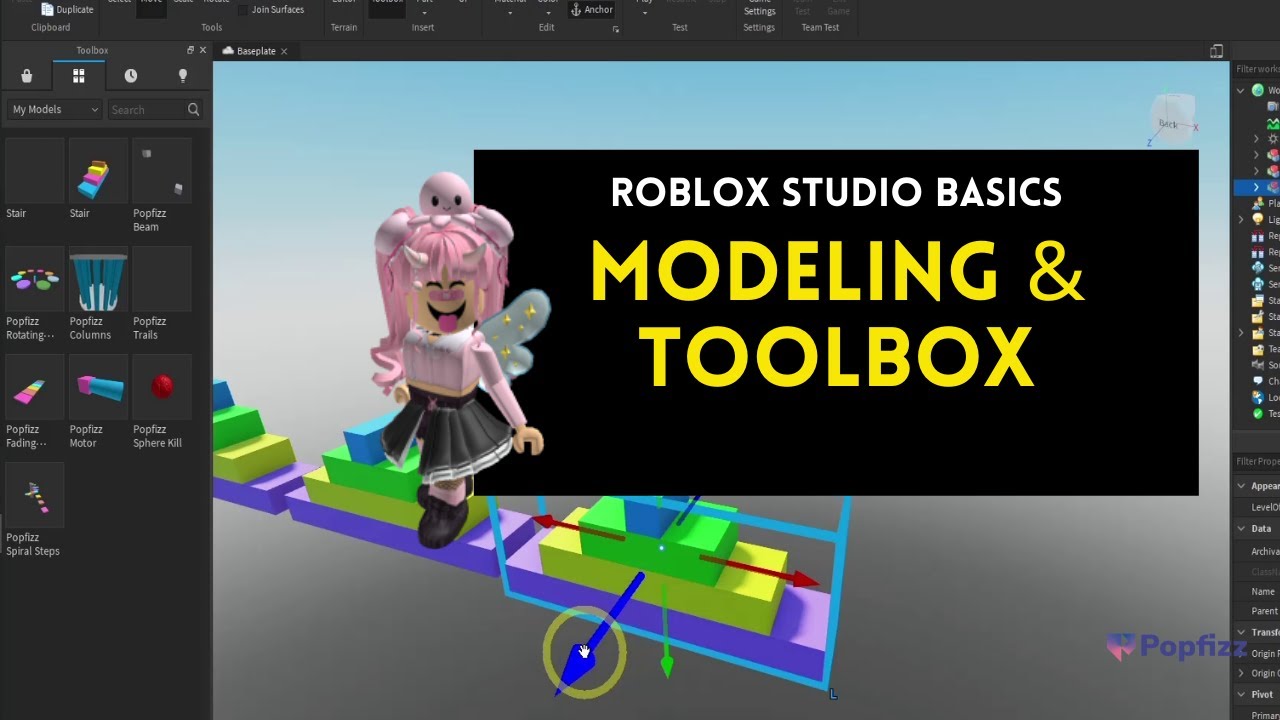Open the Material dropdown arrow in Edit group
1280x720 pixels.
[510, 13]
